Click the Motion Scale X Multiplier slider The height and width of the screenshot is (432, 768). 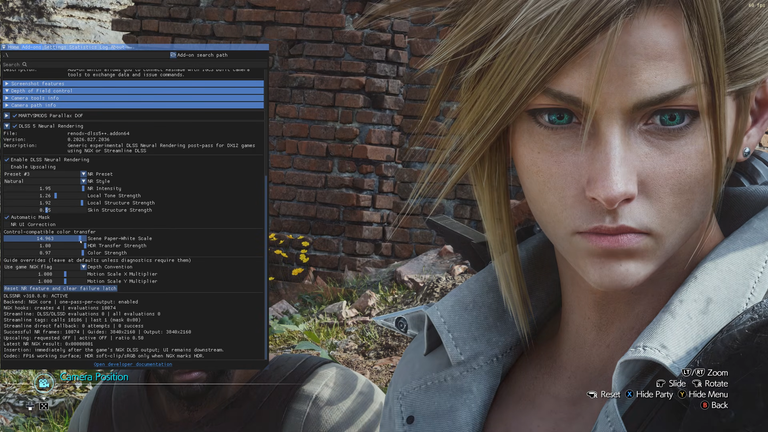(45, 274)
